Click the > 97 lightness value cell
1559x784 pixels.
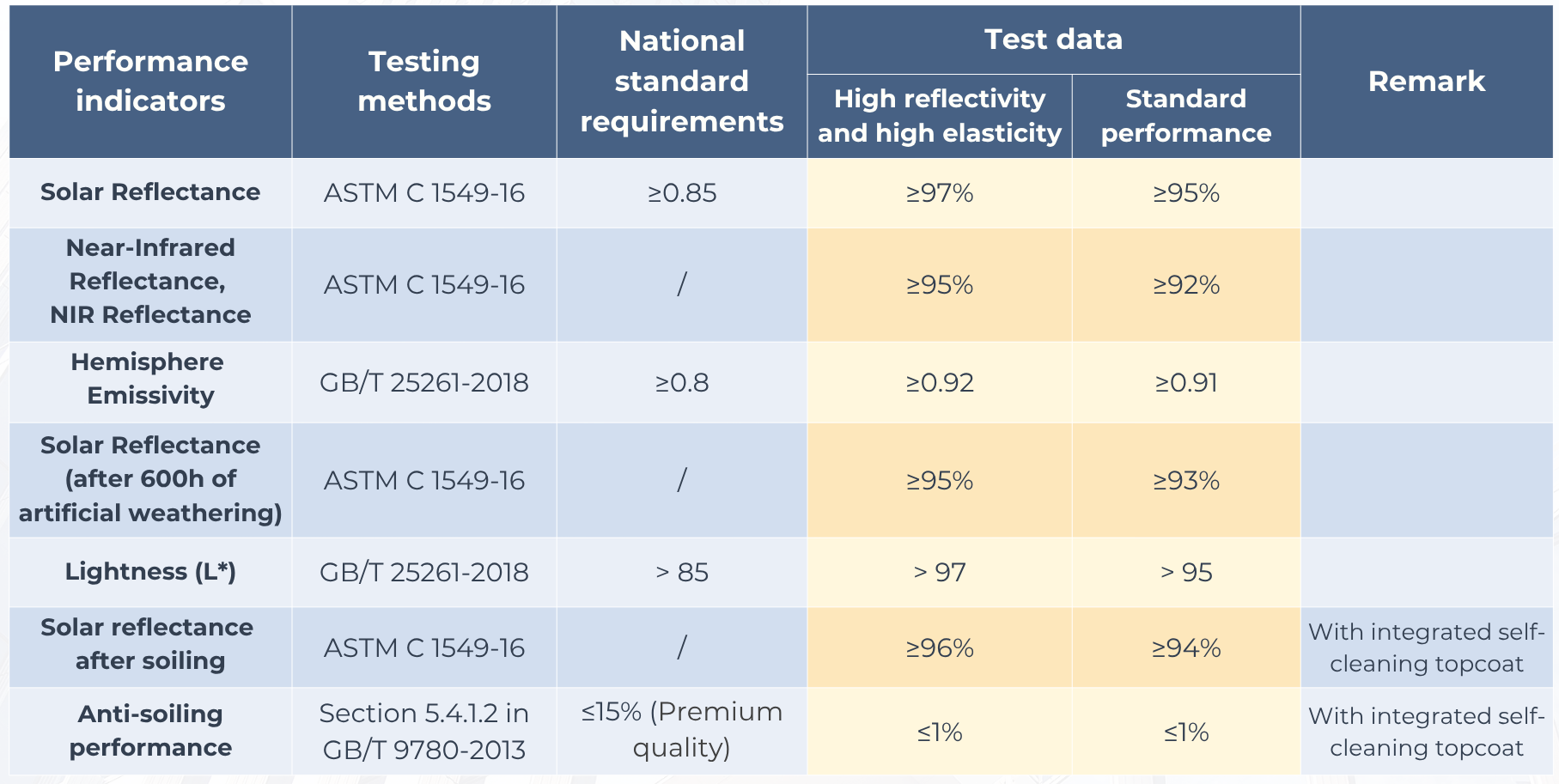pos(940,573)
